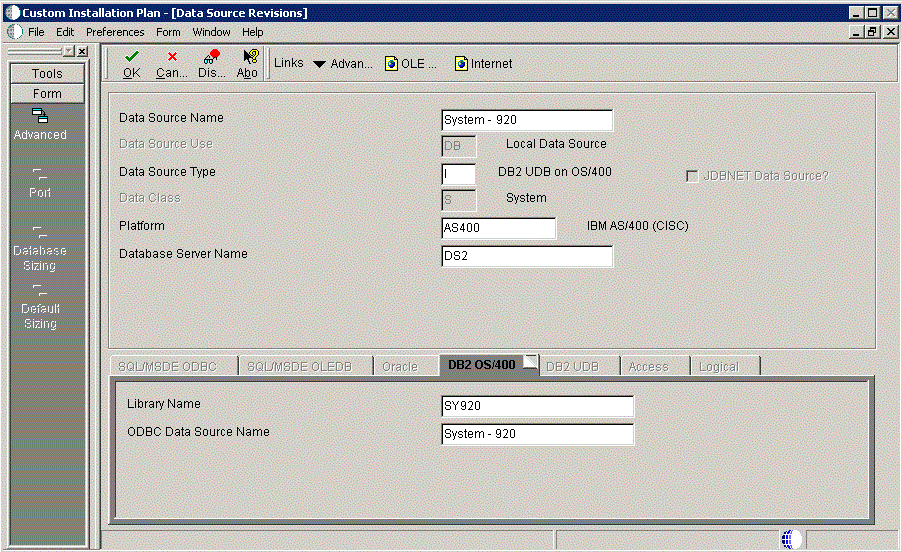The width and height of the screenshot is (902, 552).
Task: Click the Links toolbar label
Action: (x=289, y=63)
